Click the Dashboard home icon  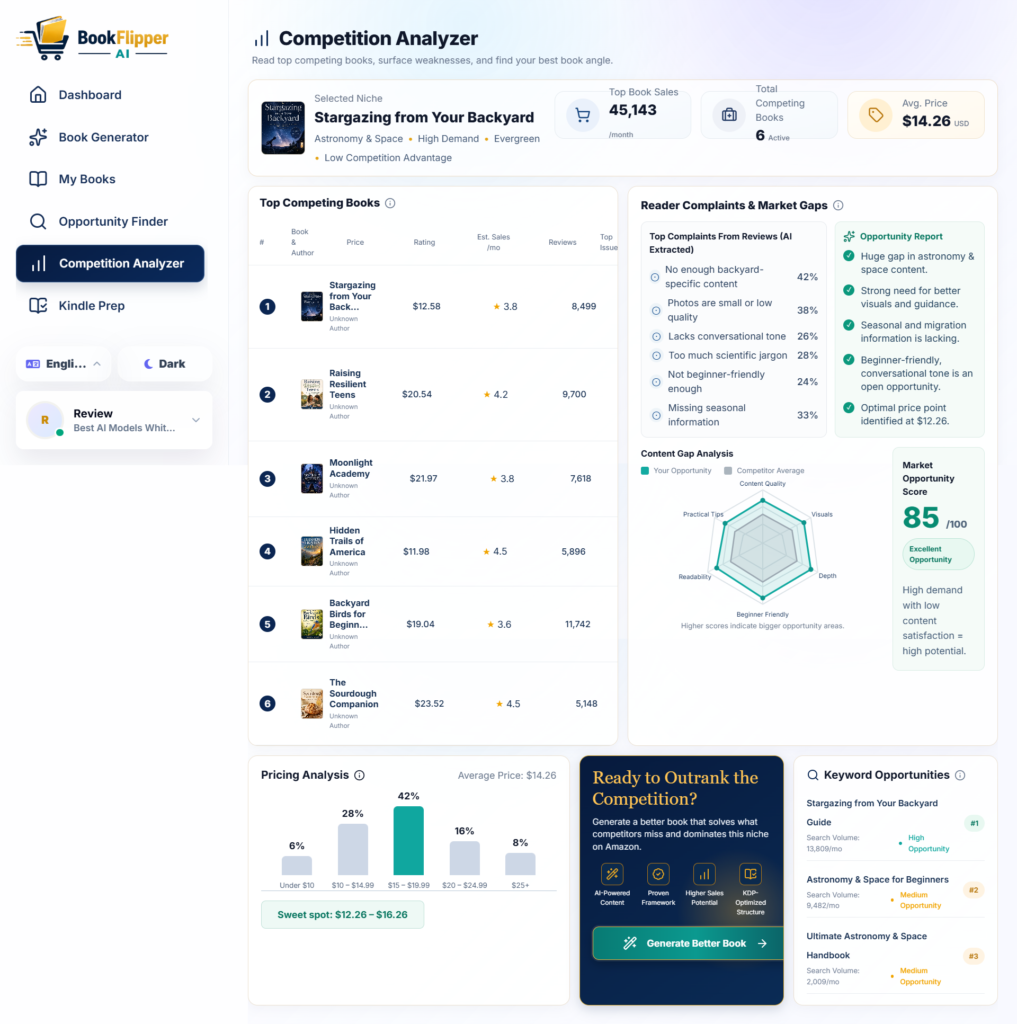pyautogui.click(x=38, y=95)
